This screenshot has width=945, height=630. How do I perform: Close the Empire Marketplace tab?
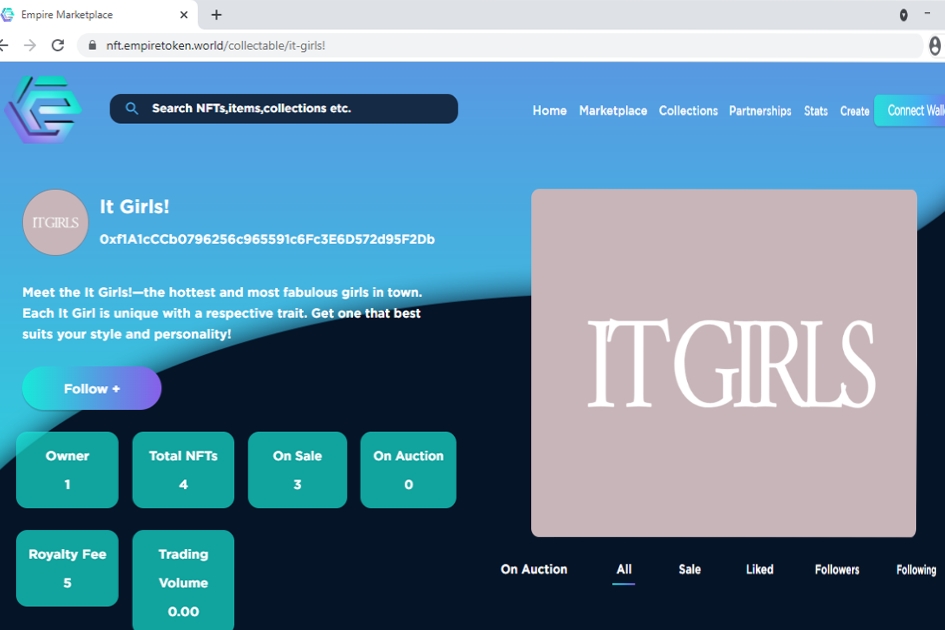pos(185,15)
